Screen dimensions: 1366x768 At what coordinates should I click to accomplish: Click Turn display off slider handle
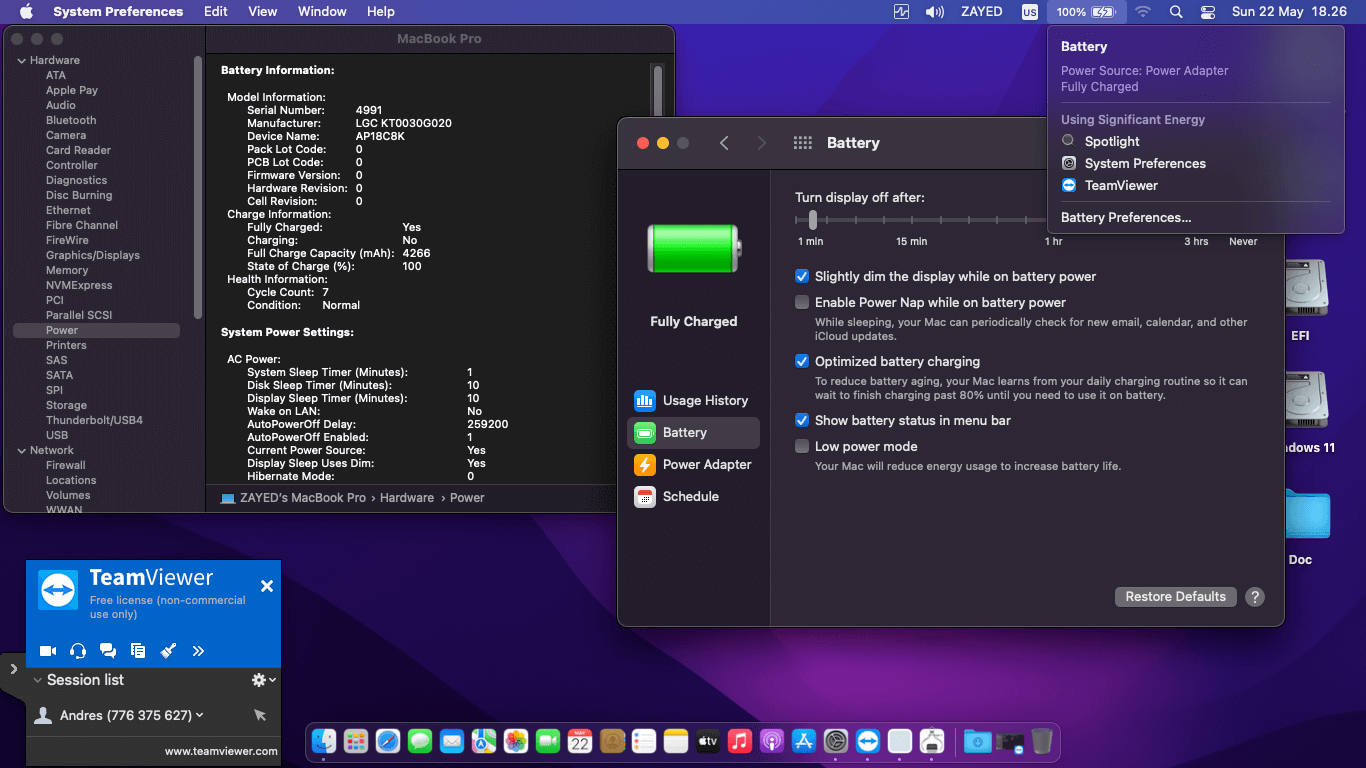(x=813, y=219)
